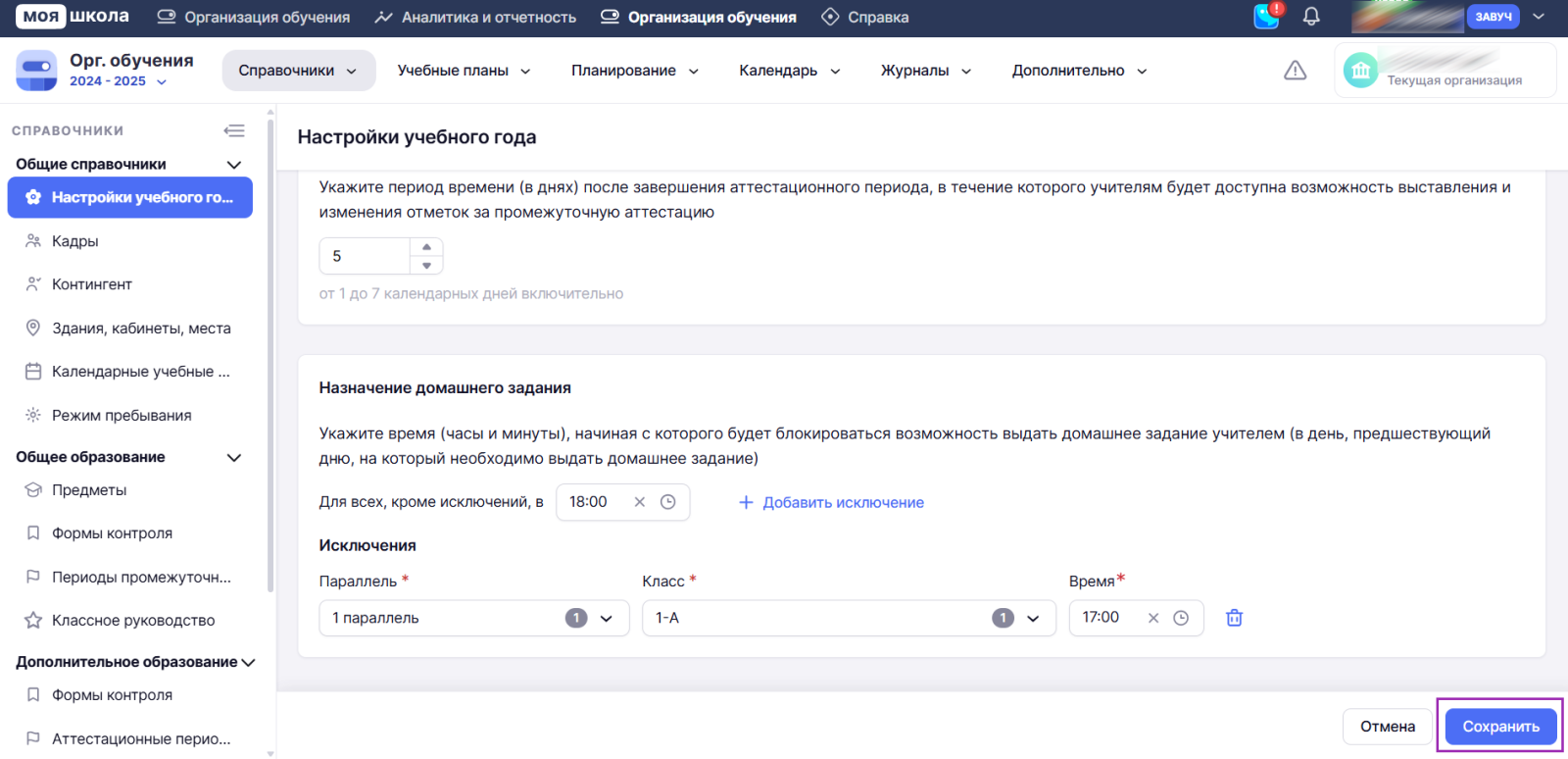Click the Сохранить button
The width and height of the screenshot is (1568, 759).
(x=1500, y=727)
